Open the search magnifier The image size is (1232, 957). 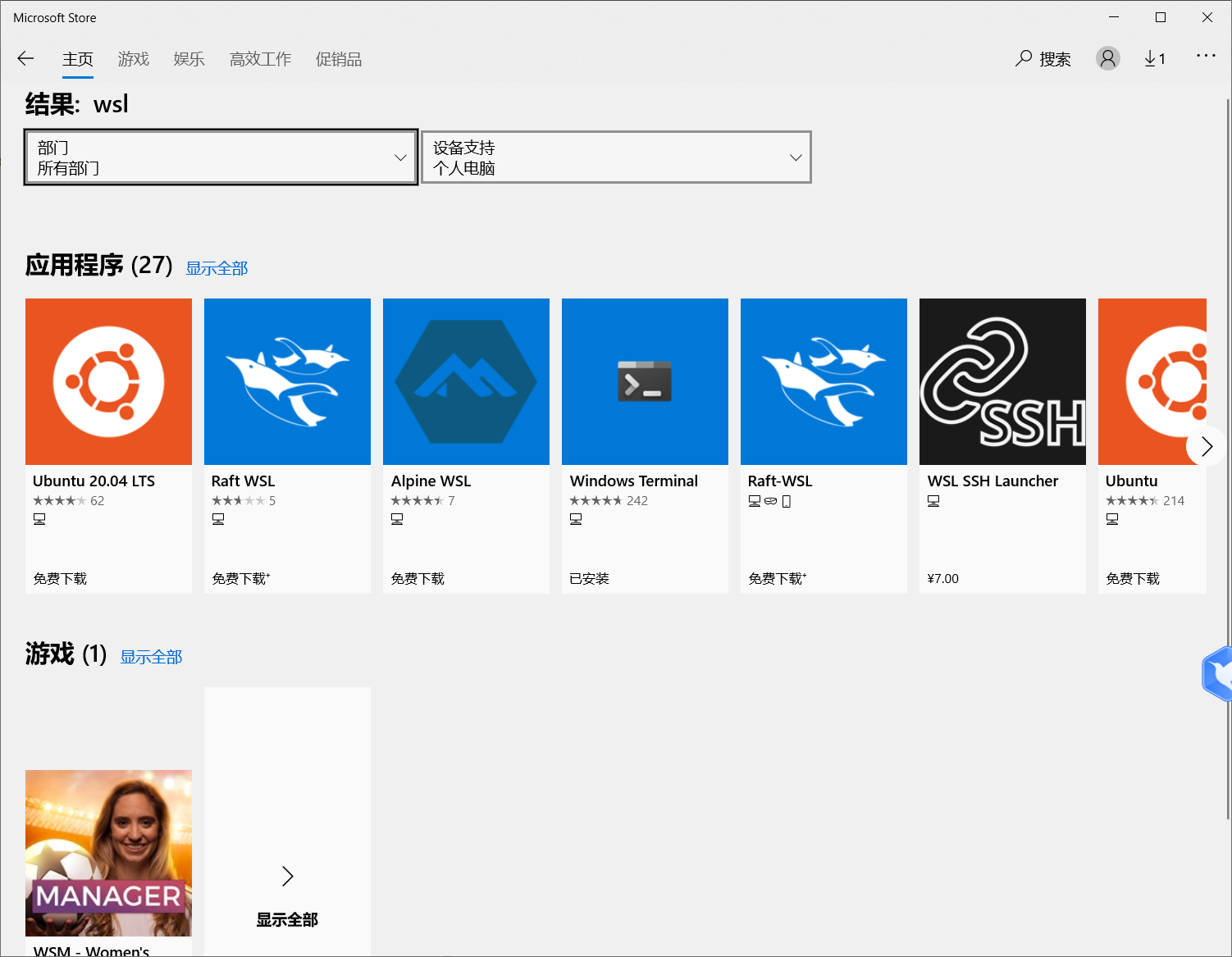coord(1024,58)
